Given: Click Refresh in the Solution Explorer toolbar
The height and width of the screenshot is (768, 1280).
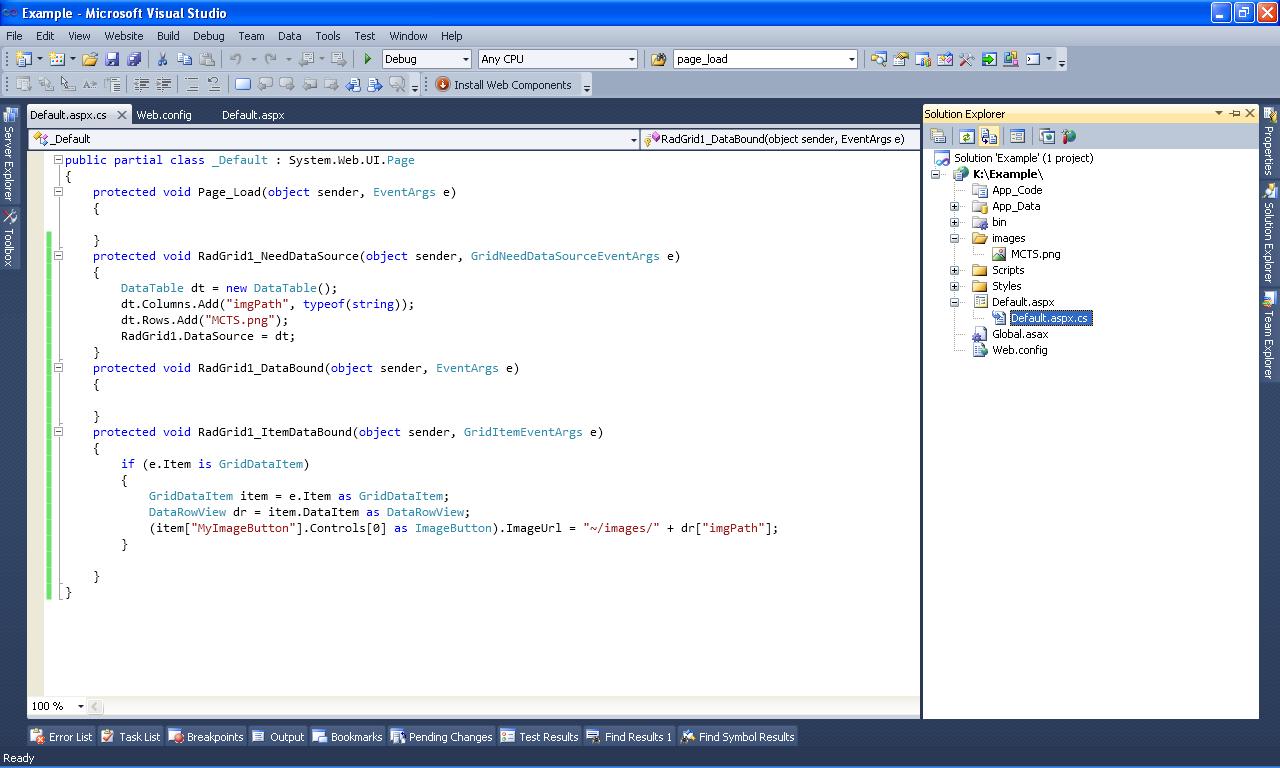Looking at the screenshot, I should pos(966,137).
